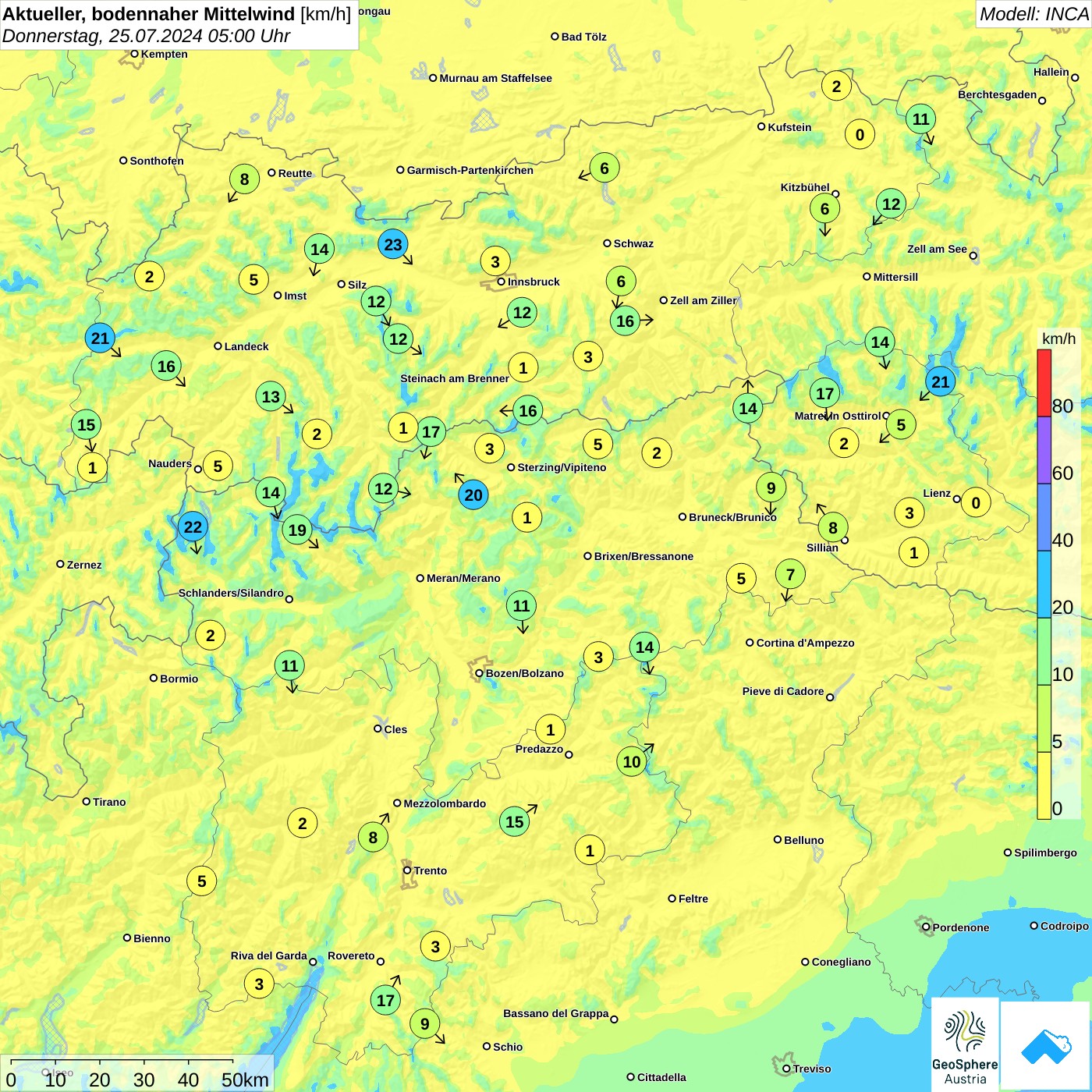Click the Kitzbühel city label
This screenshot has width=1092, height=1092.
[805, 187]
